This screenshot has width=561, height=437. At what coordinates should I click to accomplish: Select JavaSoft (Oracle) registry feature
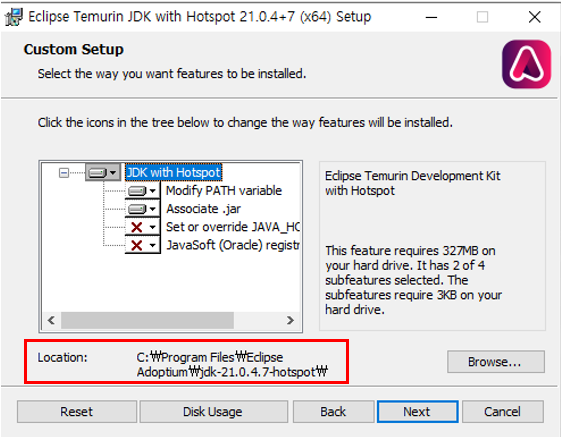[x=233, y=245]
